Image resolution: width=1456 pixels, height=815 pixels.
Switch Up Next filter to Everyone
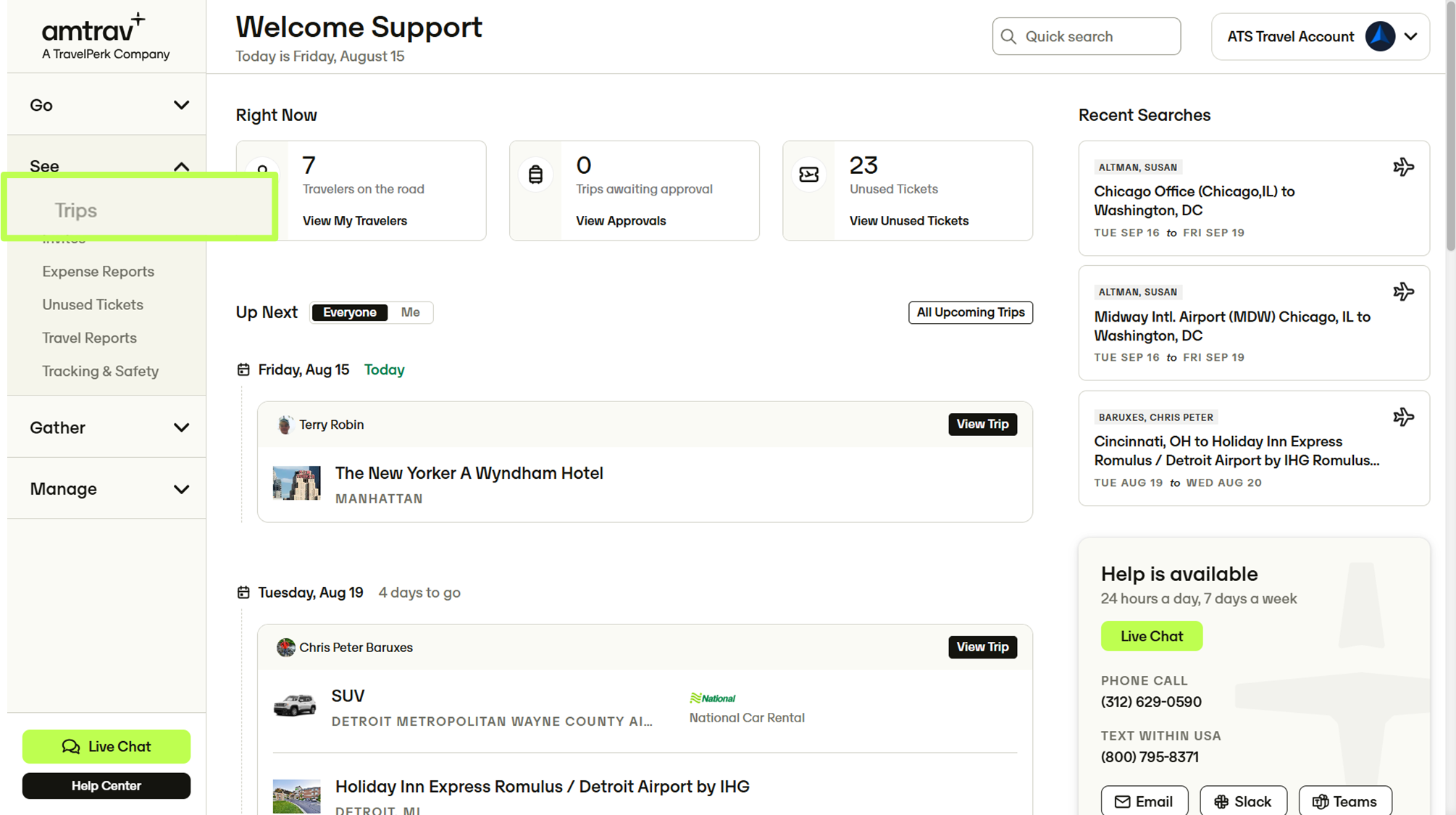point(349,312)
